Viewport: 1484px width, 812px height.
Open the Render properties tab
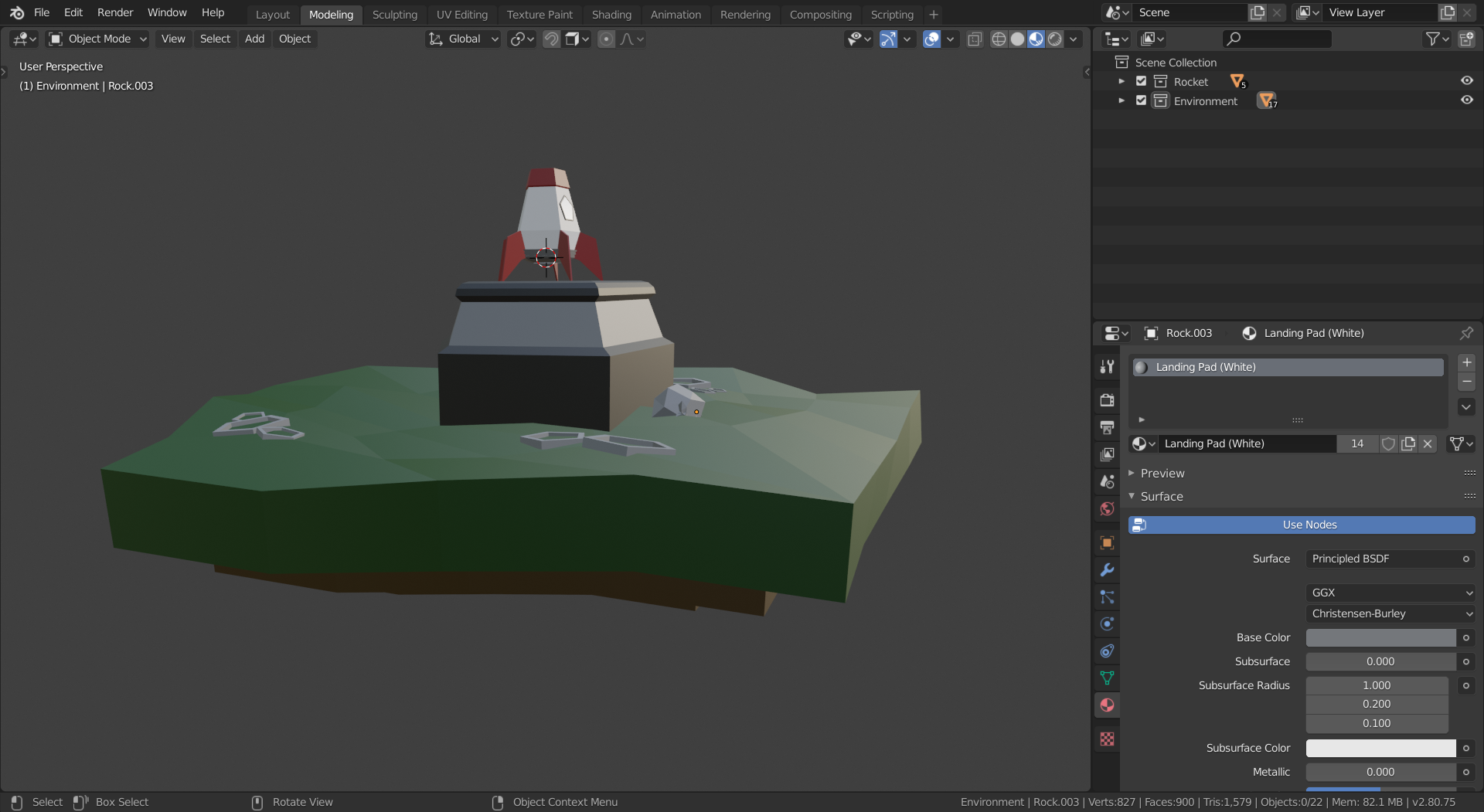pyautogui.click(x=1106, y=400)
